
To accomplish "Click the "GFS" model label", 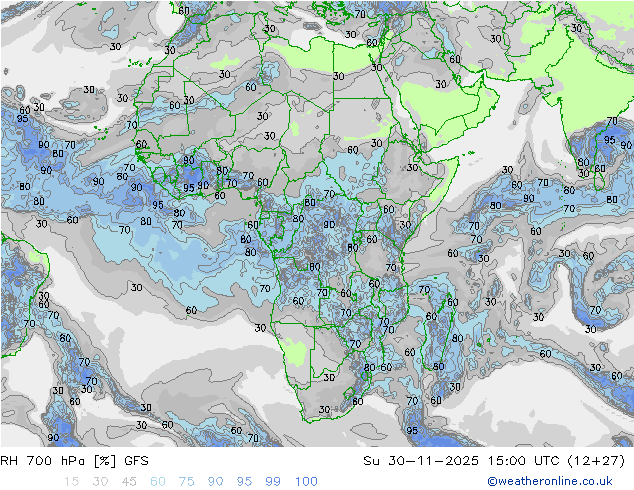I will 136,460.
